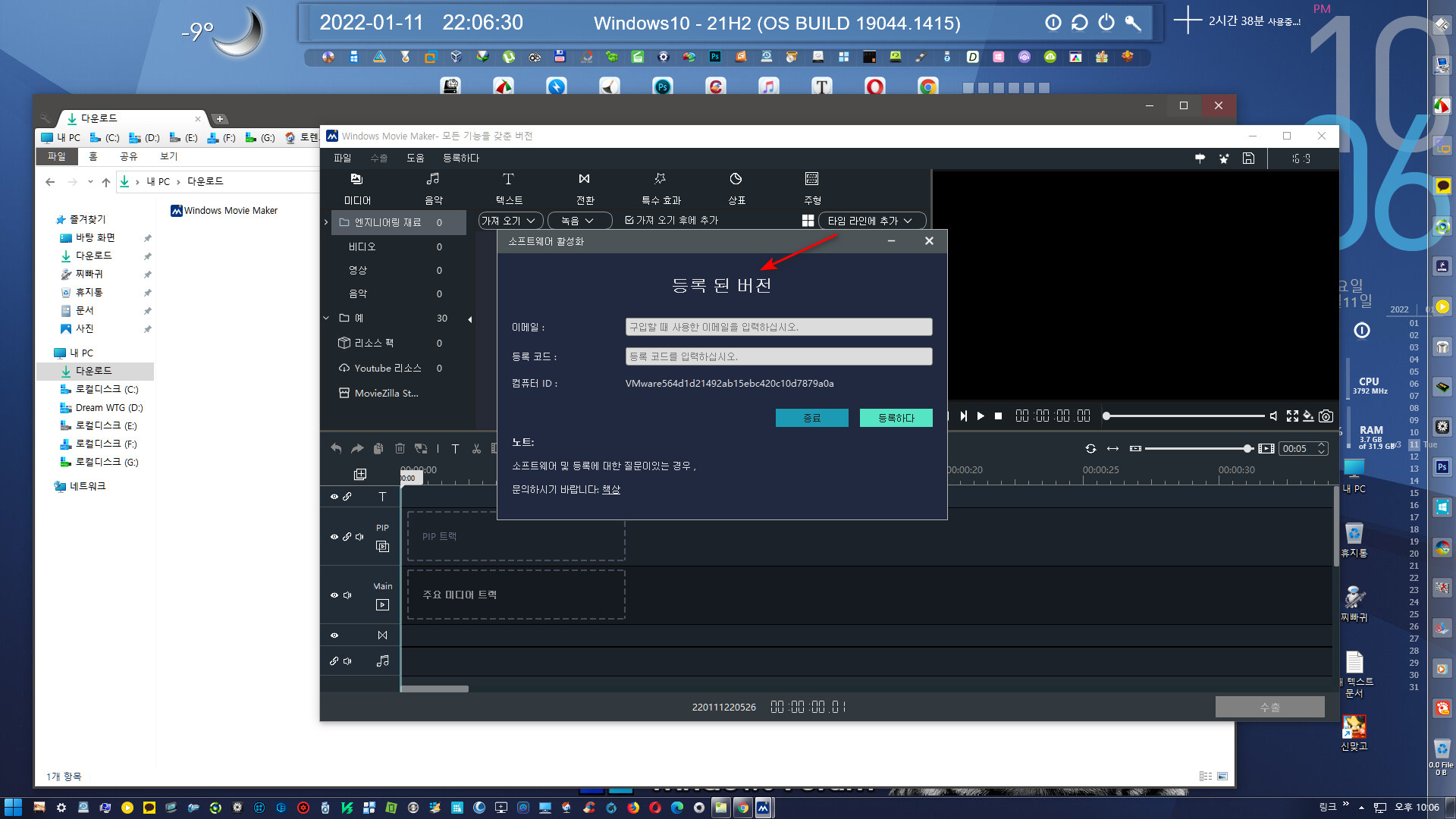Click the zoom-in filmstrip icon beside zoom slider
Viewport: 1456px width, 819px height.
[x=1266, y=449]
